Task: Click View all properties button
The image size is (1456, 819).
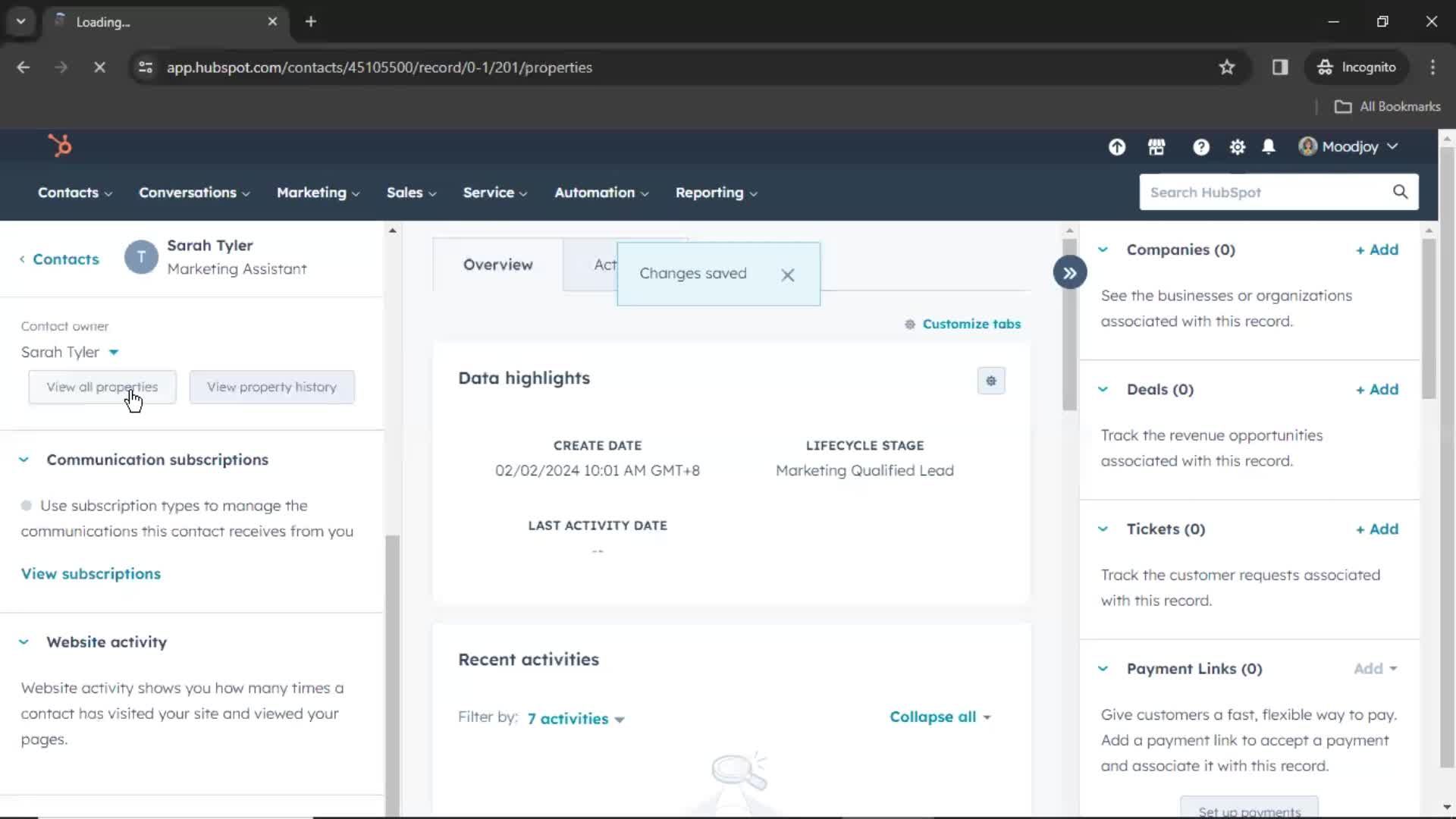Action: coord(102,387)
